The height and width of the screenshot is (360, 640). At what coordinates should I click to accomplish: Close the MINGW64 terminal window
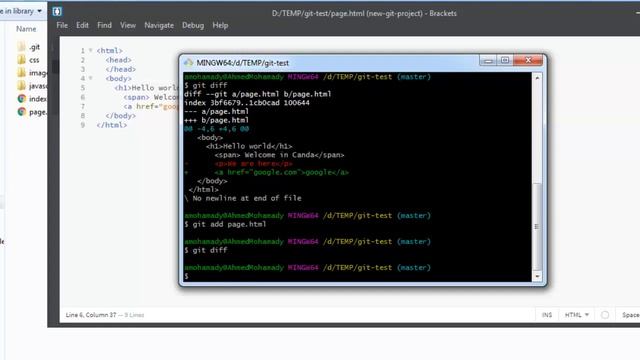(528, 60)
